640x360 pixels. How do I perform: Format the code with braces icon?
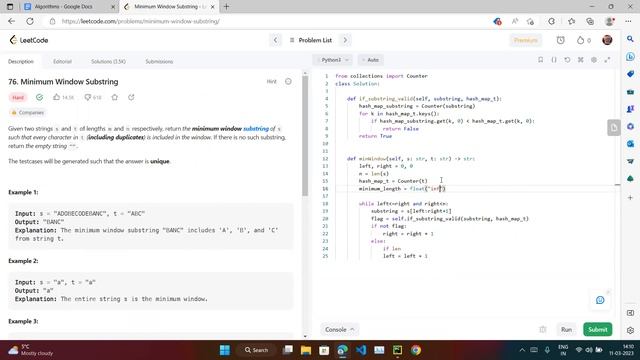(x=554, y=60)
